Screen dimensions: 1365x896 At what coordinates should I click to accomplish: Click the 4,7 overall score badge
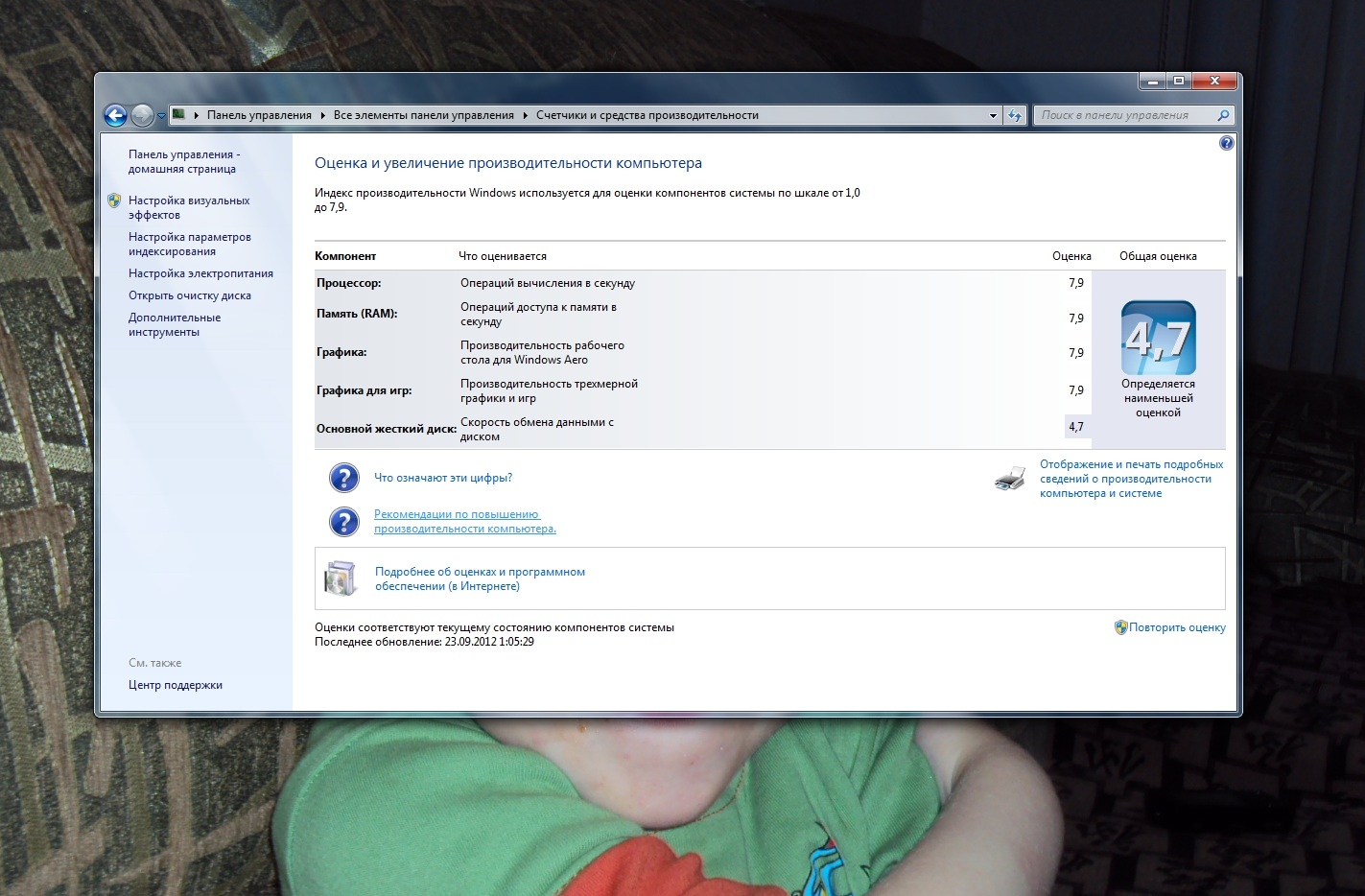1158,338
